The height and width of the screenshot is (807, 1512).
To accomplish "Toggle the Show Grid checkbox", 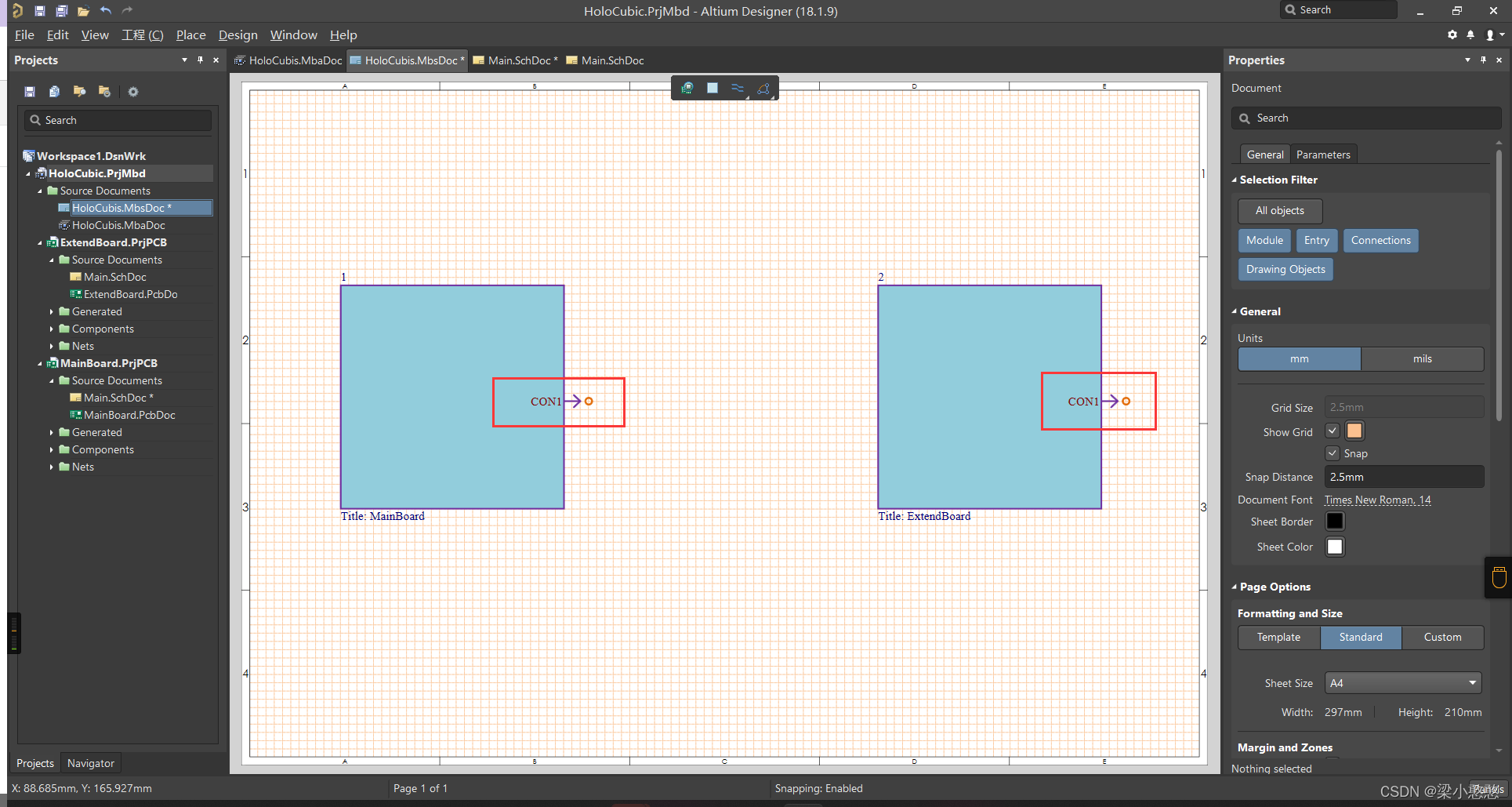I will tap(1332, 431).
